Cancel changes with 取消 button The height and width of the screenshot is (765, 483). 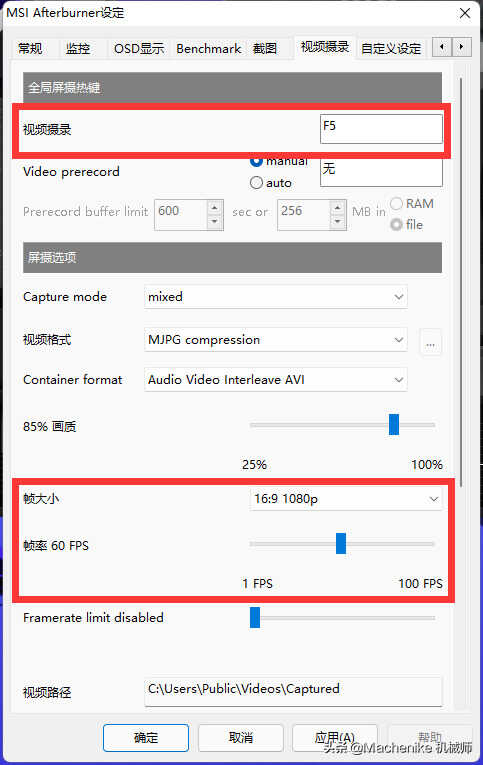pos(241,738)
